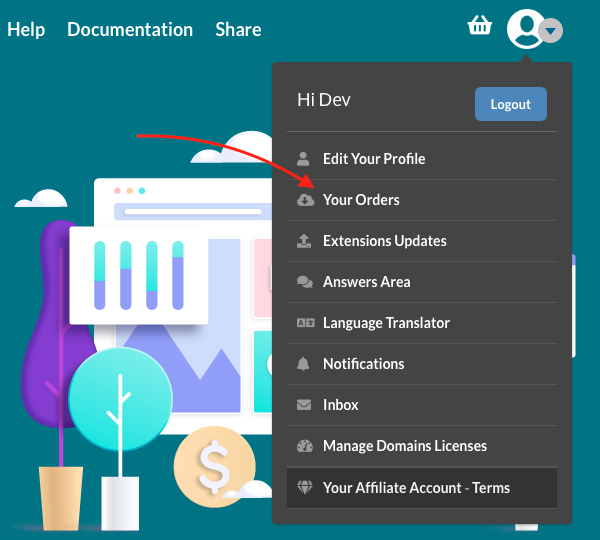Click the Help link
Image resolution: width=600 pixels, height=540 pixels.
click(26, 29)
